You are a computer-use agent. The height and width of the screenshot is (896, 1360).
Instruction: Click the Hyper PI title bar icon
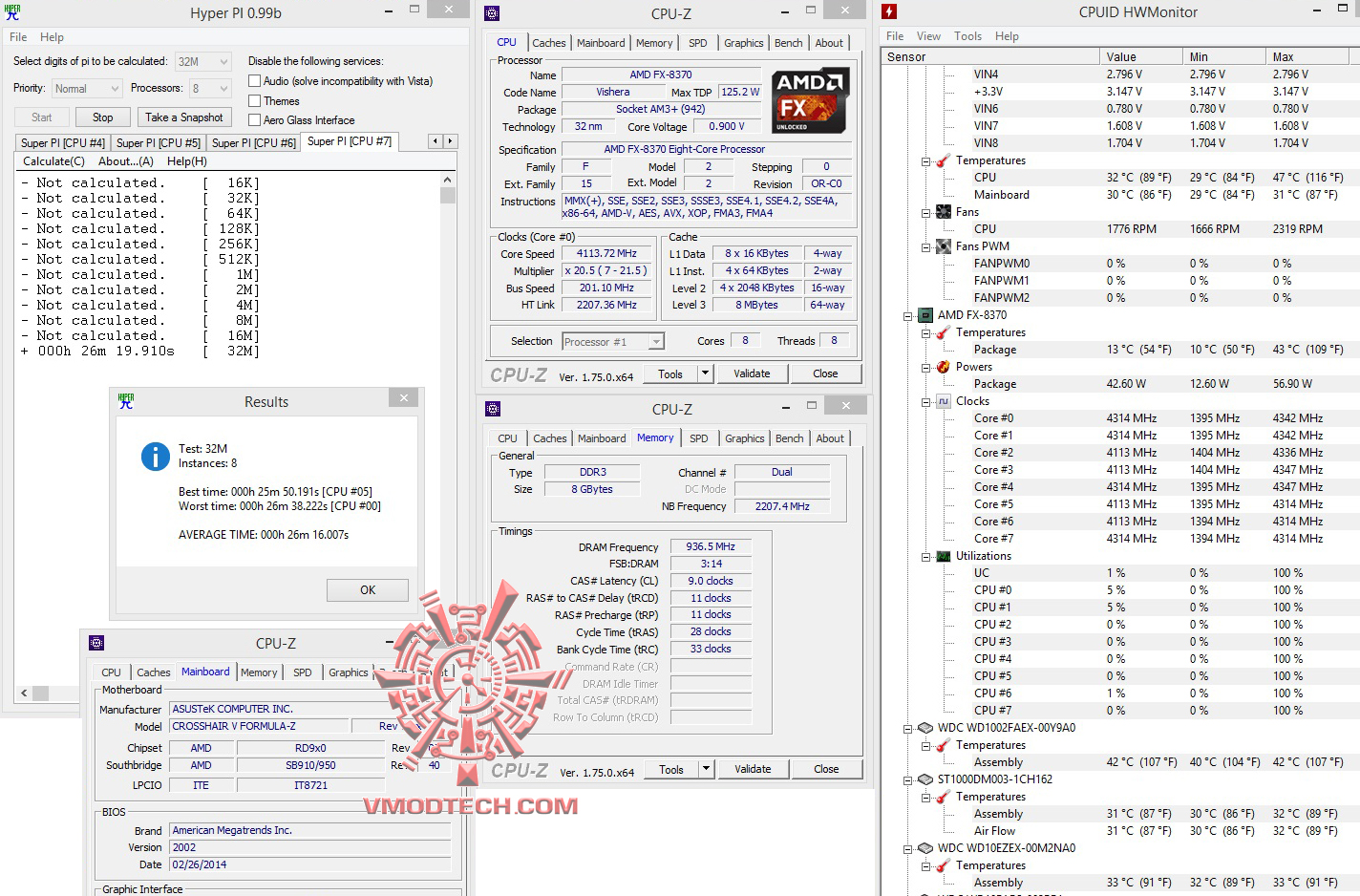13,12
